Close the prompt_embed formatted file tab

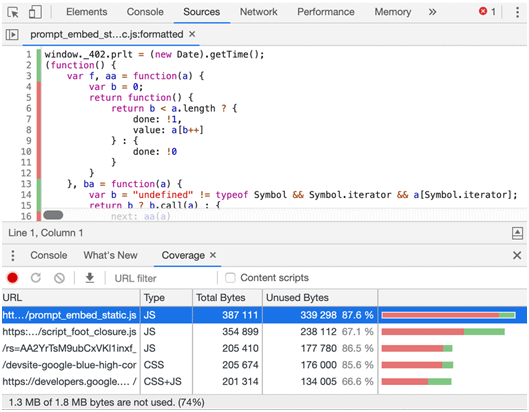click(192, 34)
